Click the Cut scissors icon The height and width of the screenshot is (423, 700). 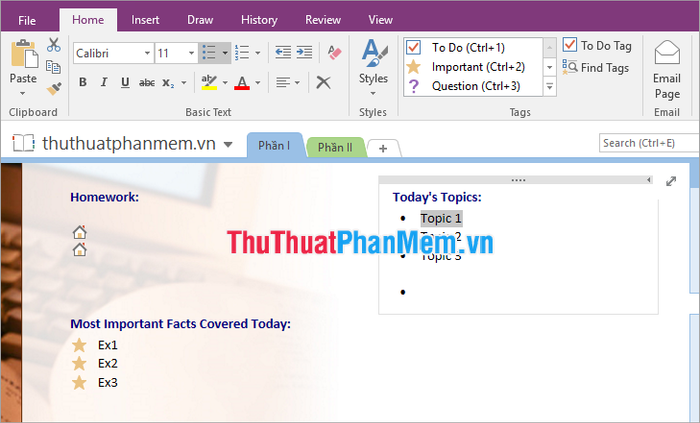tap(54, 45)
